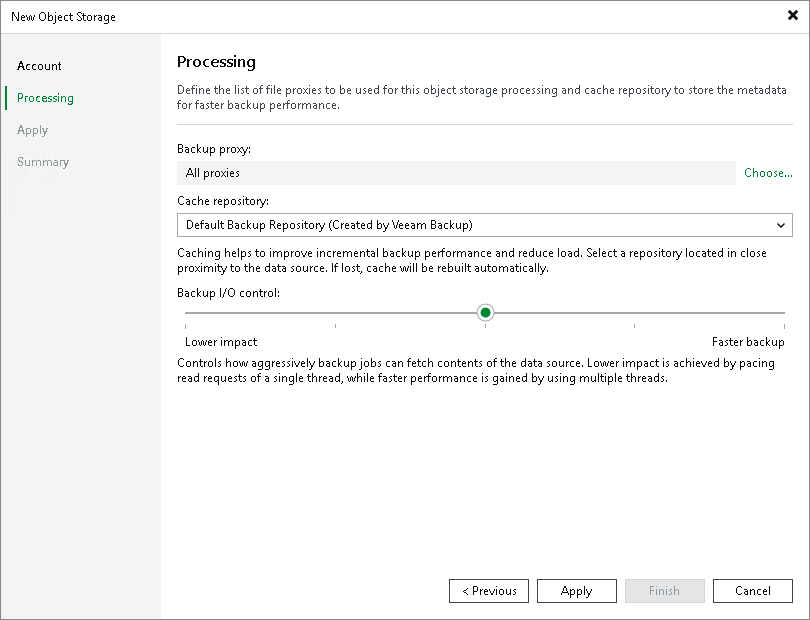Open the Cache repository dropdown
810x620 pixels.
pyautogui.click(x=485, y=225)
